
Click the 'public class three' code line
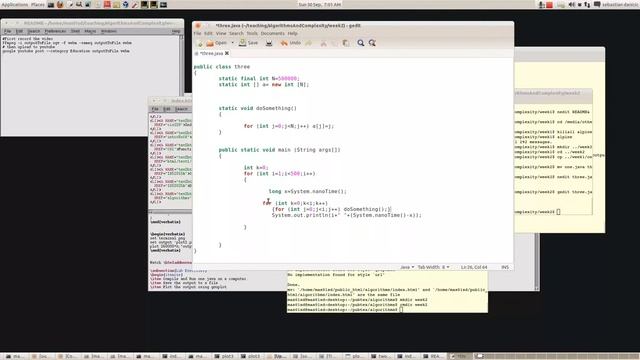(x=222, y=67)
